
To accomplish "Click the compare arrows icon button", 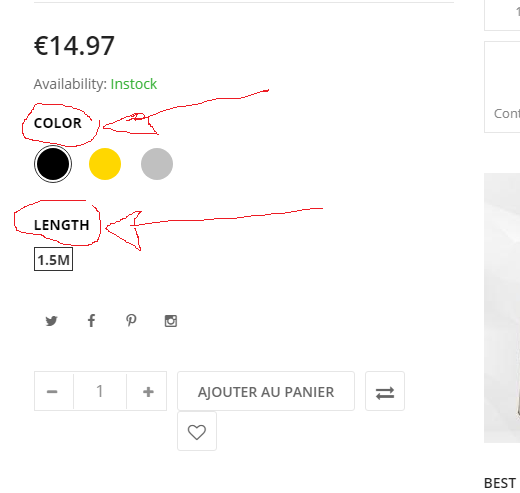I will click(385, 391).
